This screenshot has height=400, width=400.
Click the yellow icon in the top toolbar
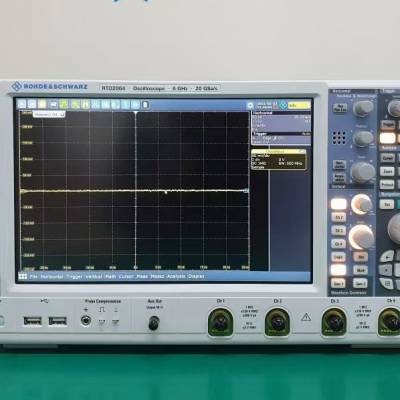(42, 104)
